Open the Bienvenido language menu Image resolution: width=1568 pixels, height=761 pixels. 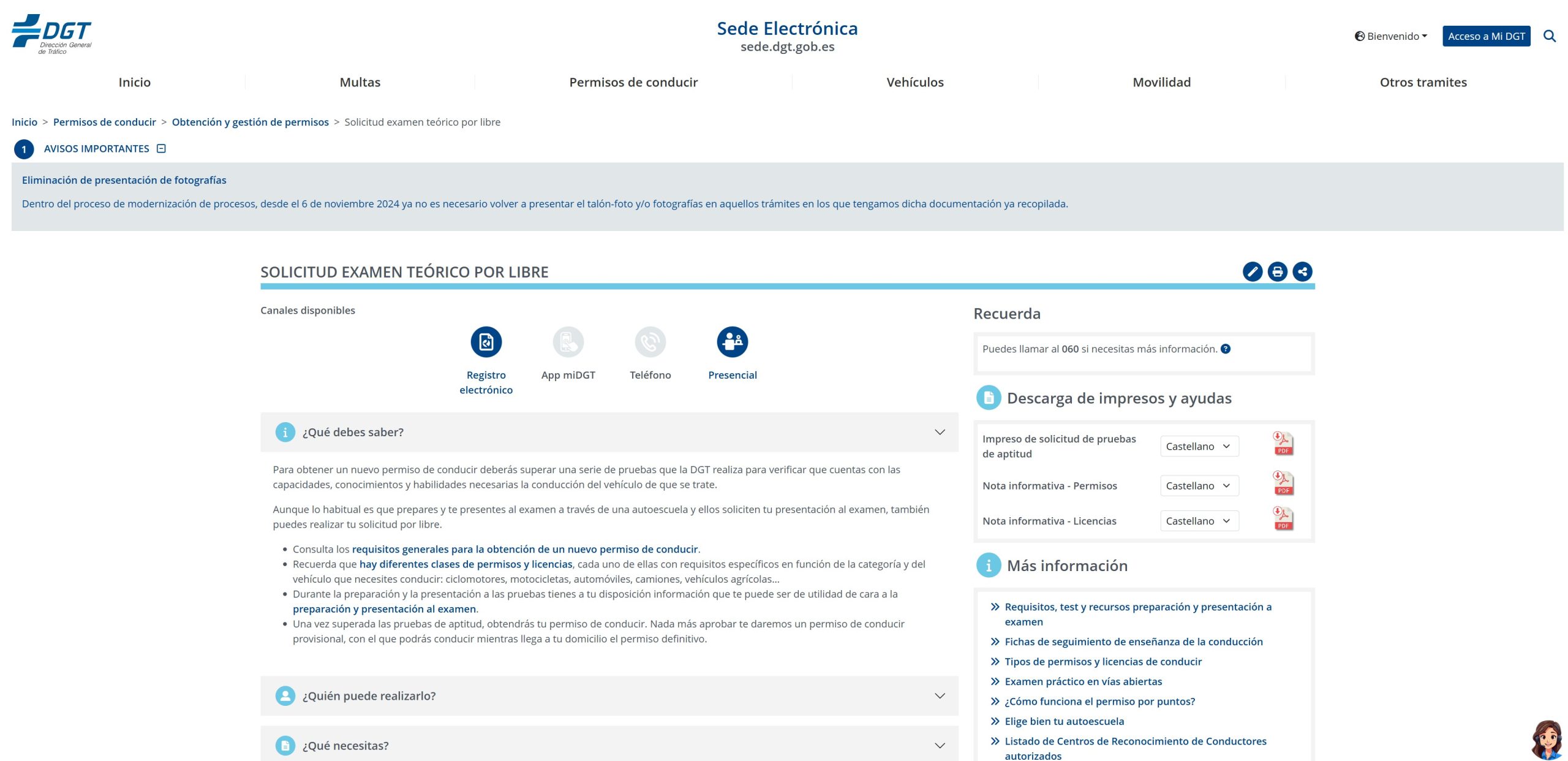(x=1391, y=36)
